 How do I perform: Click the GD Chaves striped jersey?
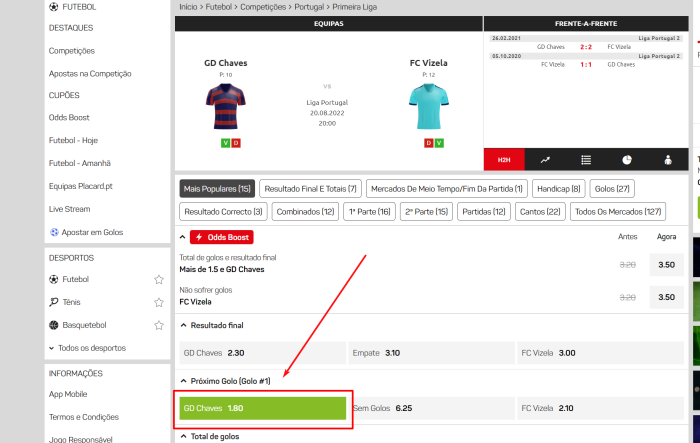coord(226,107)
